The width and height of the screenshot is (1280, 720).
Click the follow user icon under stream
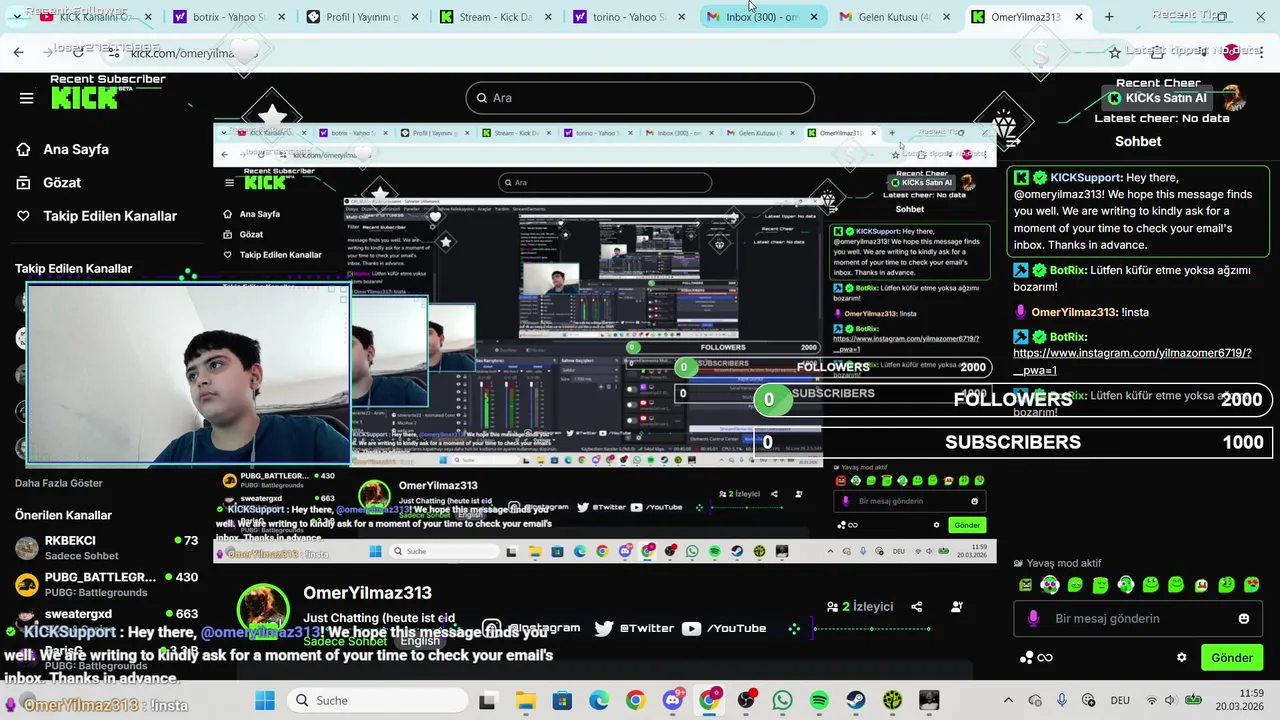tap(956, 606)
